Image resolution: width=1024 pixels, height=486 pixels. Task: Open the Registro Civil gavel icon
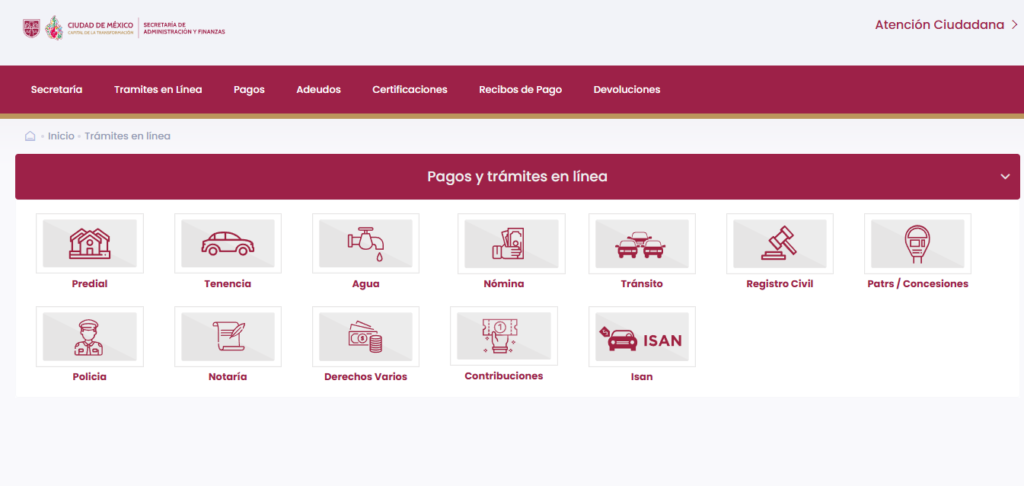pyautogui.click(x=780, y=244)
